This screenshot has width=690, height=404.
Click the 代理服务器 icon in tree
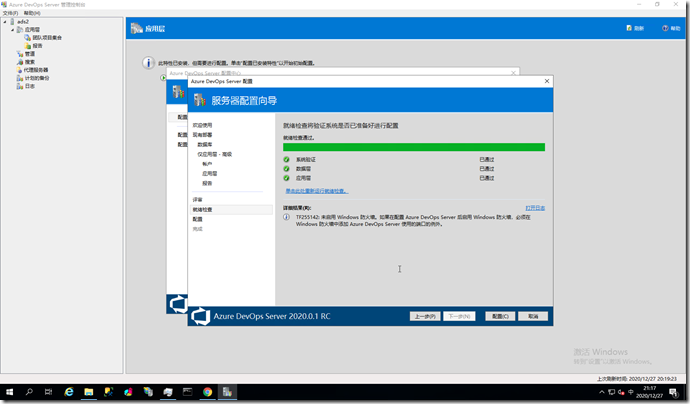coord(20,70)
